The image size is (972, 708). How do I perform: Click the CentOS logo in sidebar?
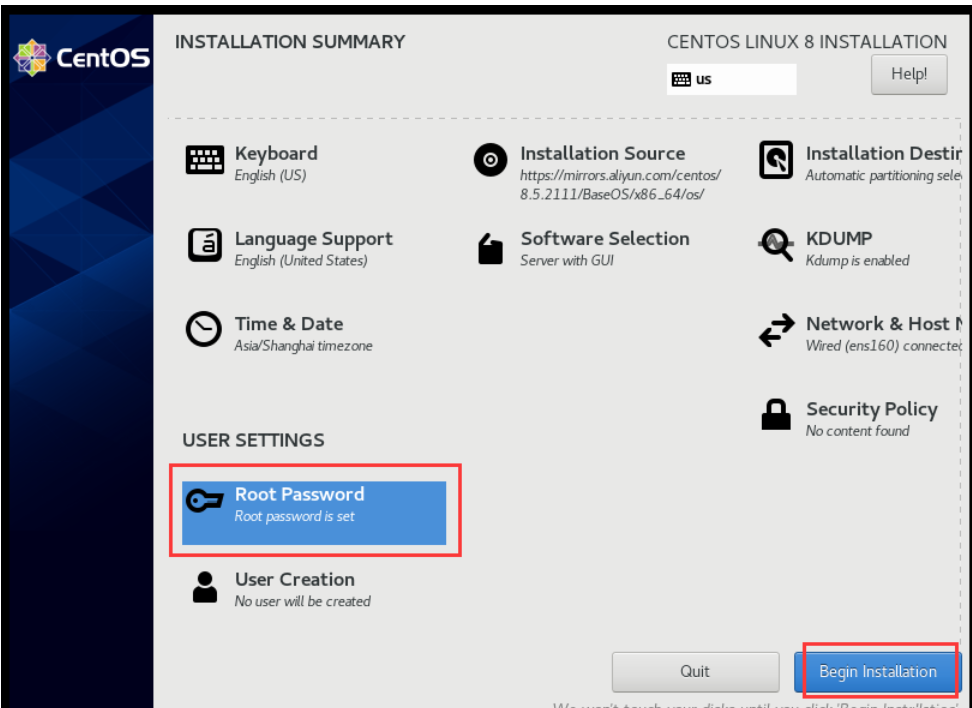click(x=82, y=58)
